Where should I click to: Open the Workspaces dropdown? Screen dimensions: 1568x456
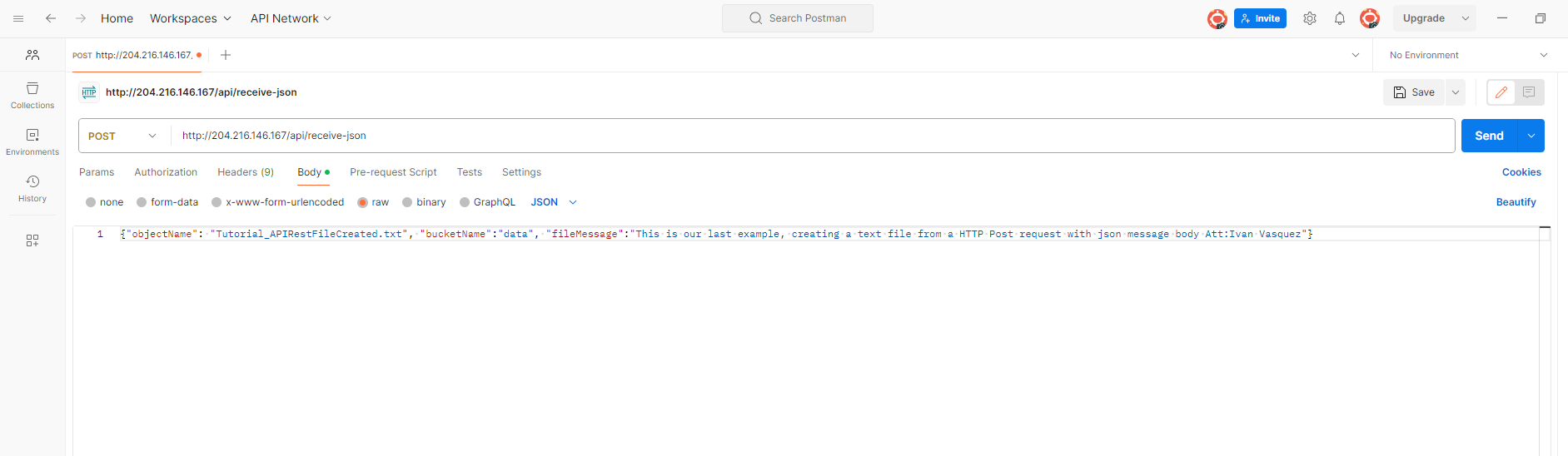pos(191,18)
